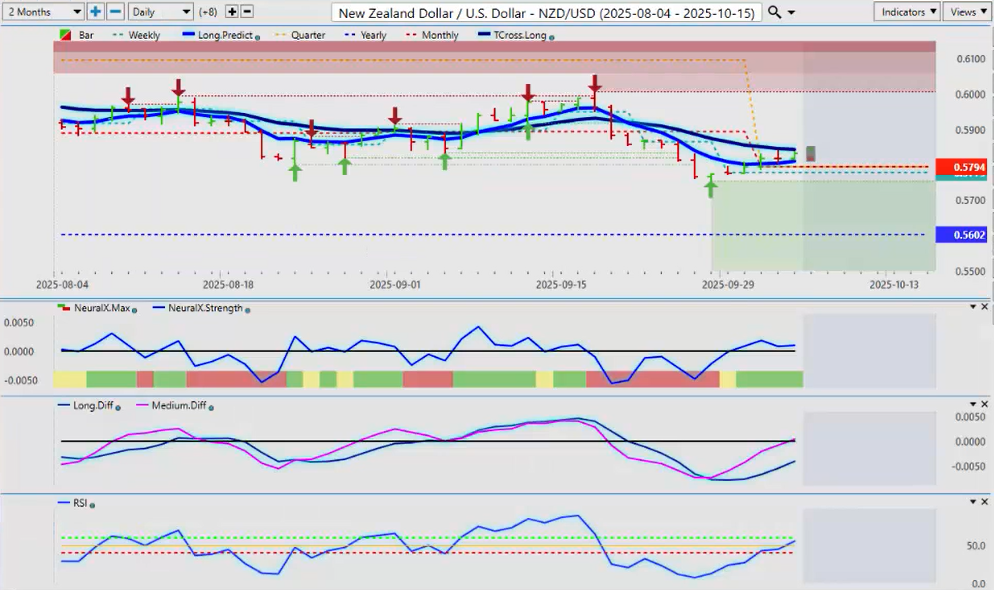The height and width of the screenshot is (590, 994).
Task: Click the blue plus zoom-in timeframe button
Action: pyautogui.click(x=95, y=12)
